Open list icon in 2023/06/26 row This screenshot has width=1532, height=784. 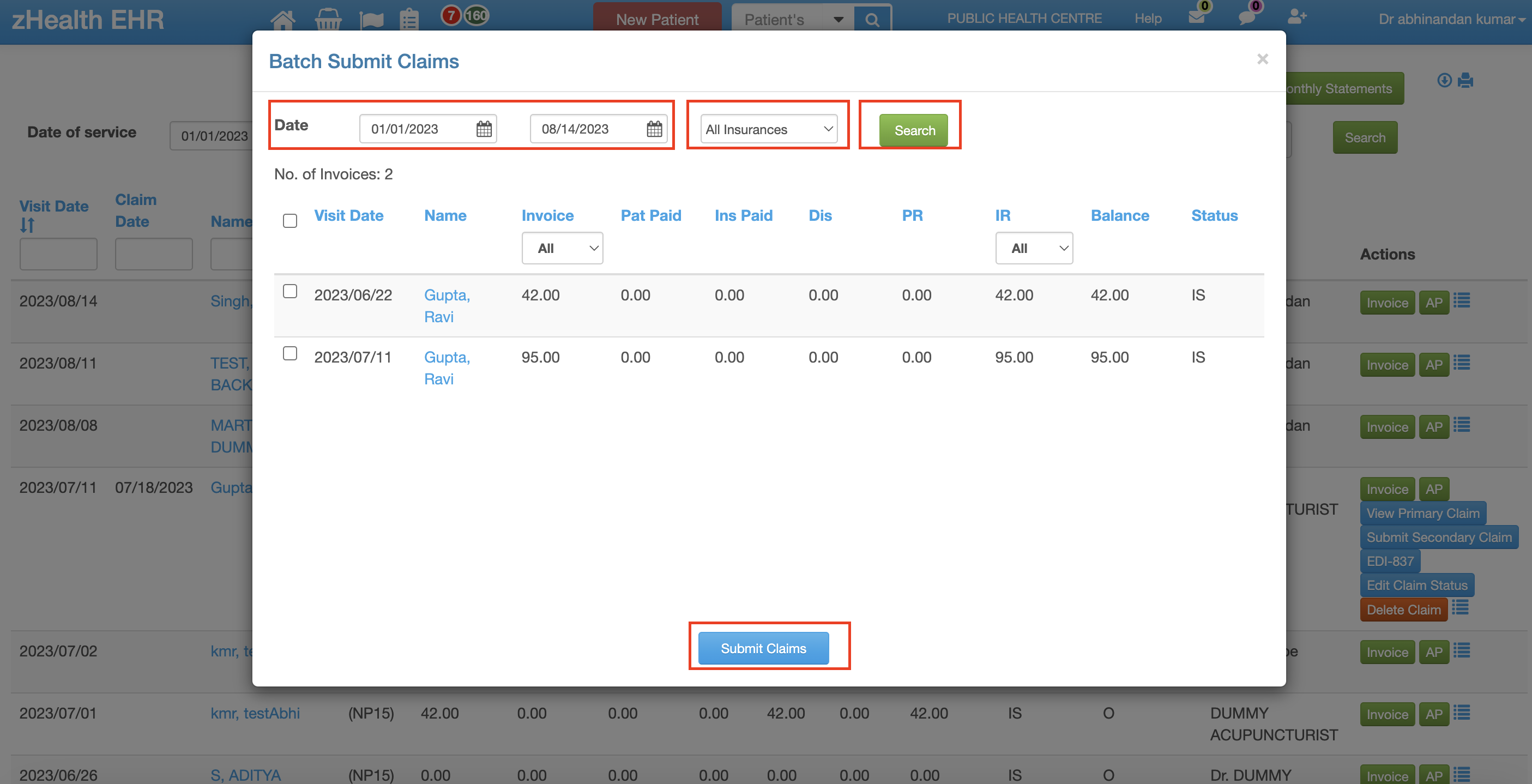point(1462,775)
